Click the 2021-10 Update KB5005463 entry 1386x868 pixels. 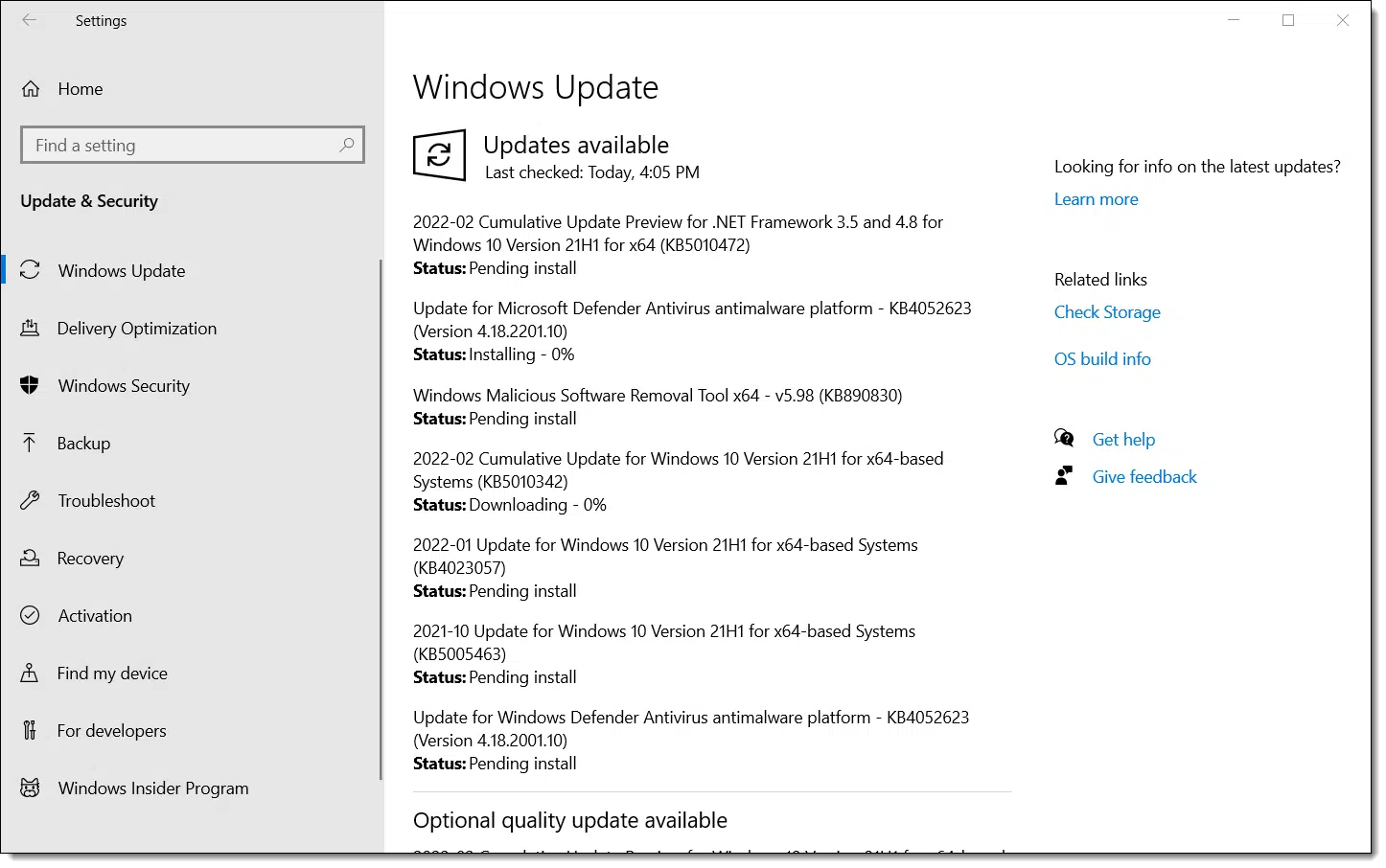coord(664,654)
